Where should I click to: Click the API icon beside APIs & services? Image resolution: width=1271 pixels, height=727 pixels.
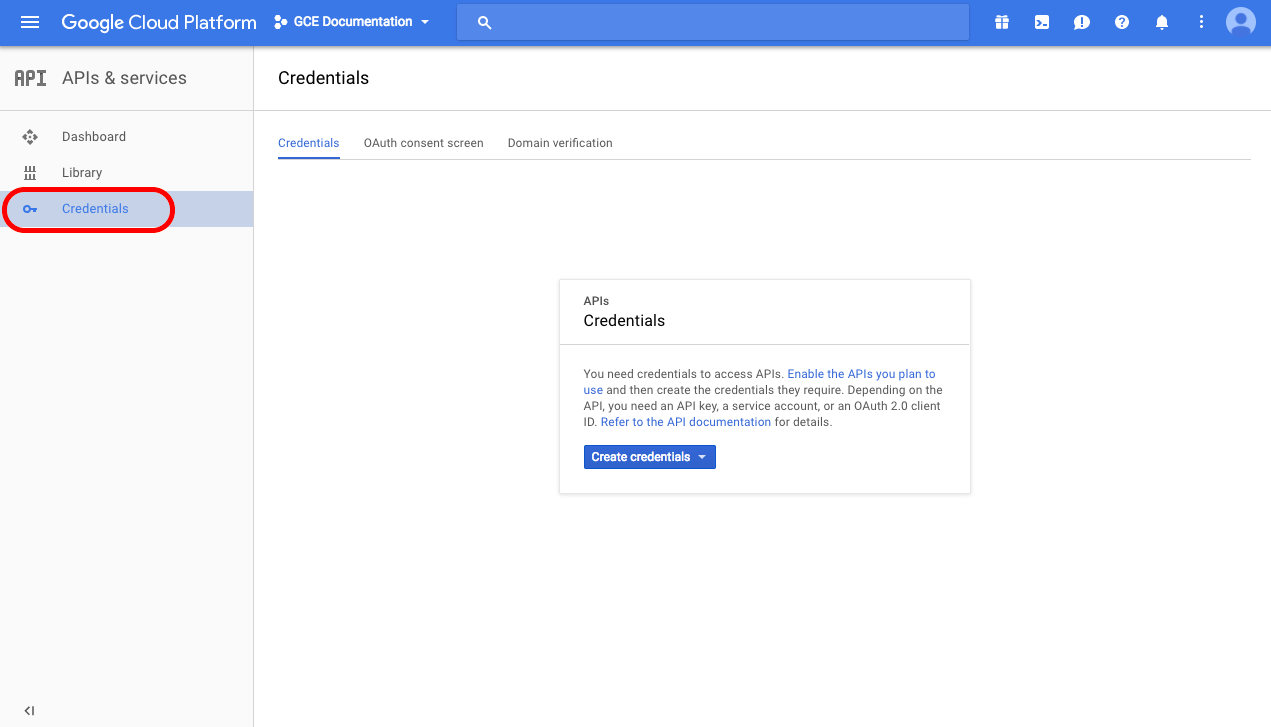(x=30, y=78)
